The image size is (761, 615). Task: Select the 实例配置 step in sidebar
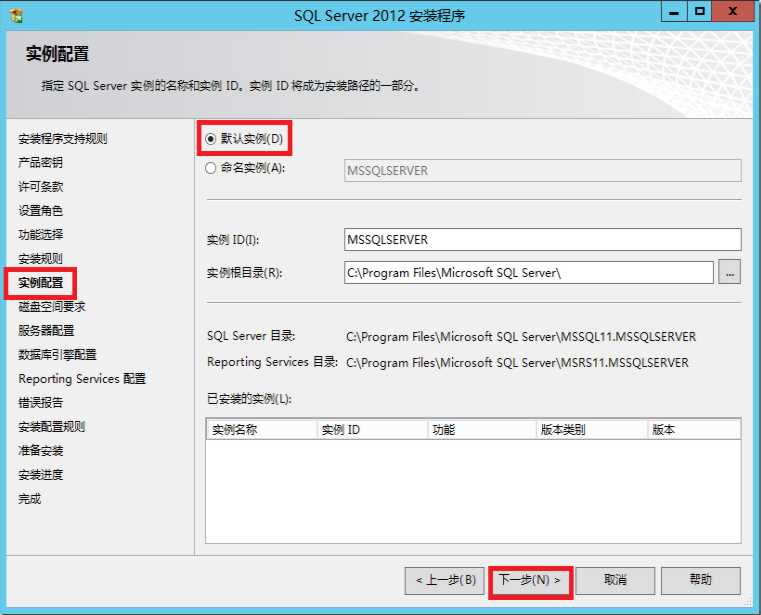click(x=40, y=283)
